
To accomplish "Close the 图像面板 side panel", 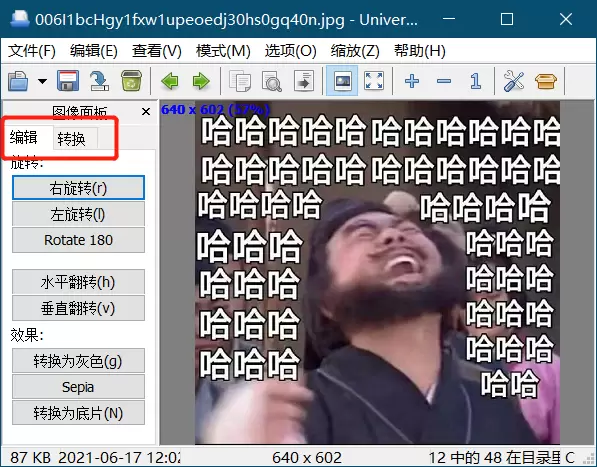I will tap(146, 112).
